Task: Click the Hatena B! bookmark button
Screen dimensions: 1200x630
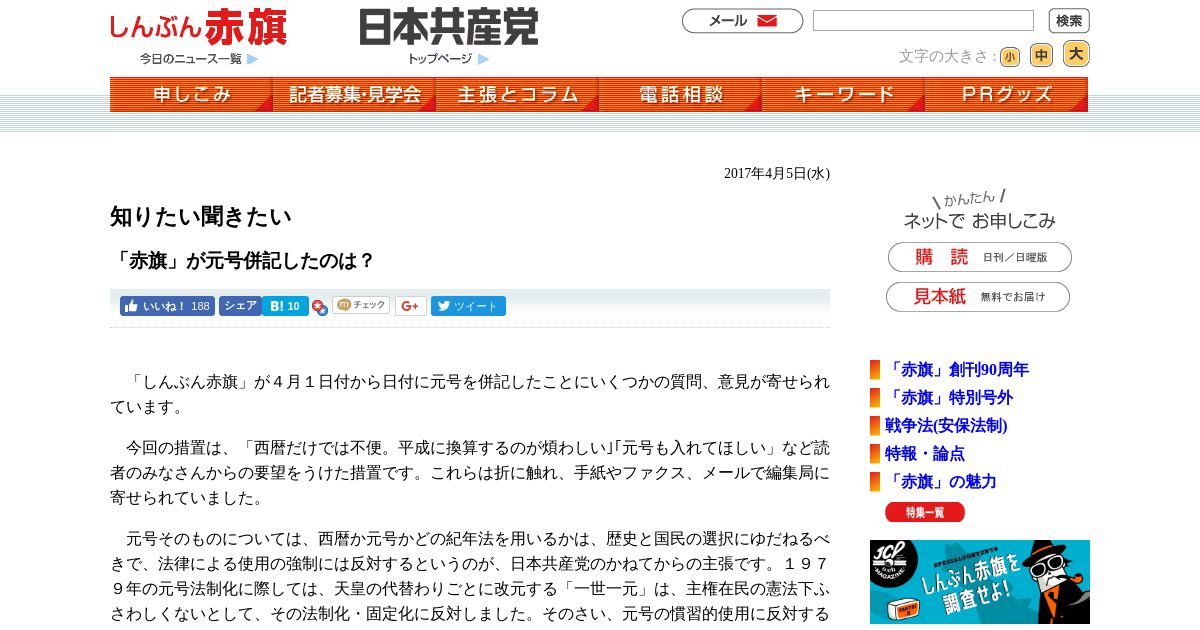Action: [x=285, y=306]
